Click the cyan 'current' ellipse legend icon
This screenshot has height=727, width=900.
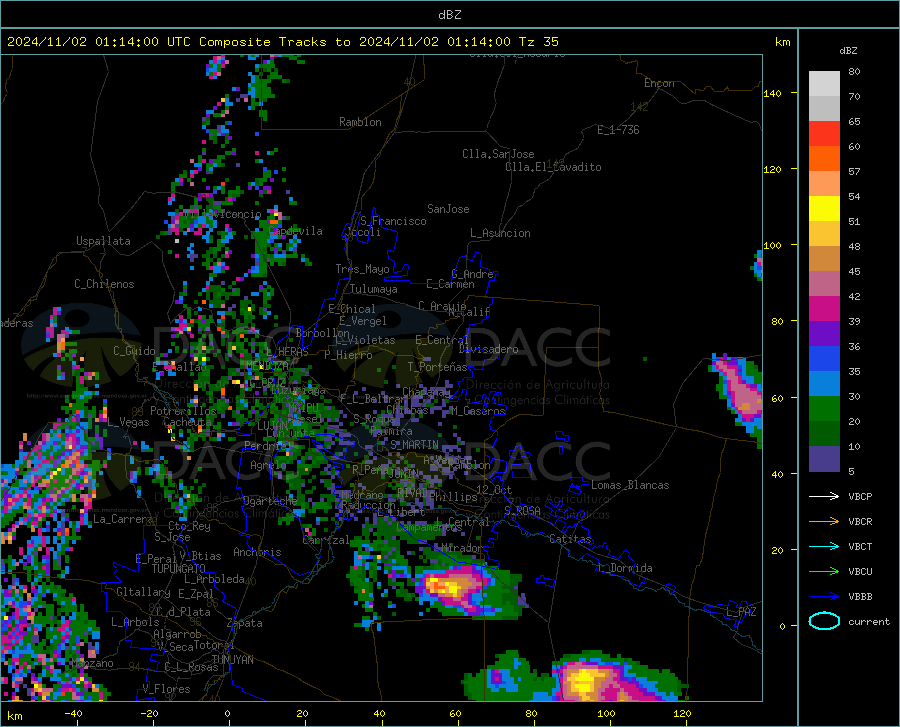824,621
